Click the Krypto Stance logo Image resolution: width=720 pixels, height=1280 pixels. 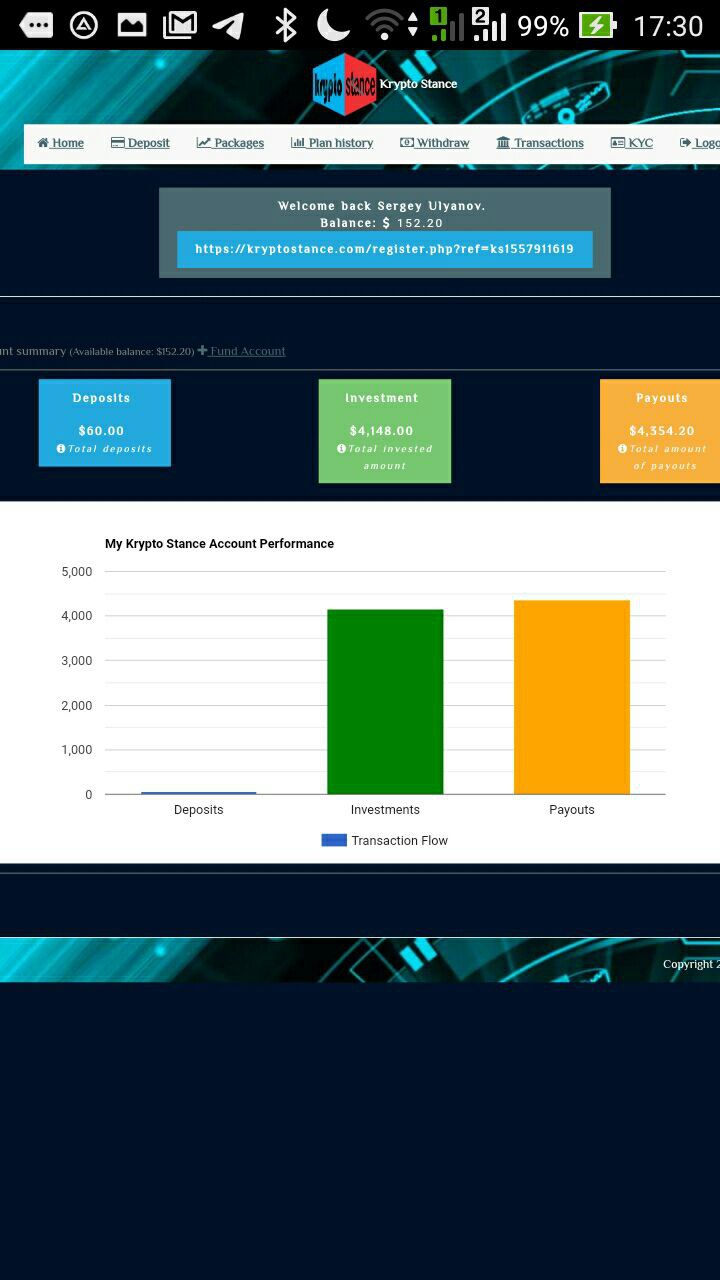(x=345, y=84)
